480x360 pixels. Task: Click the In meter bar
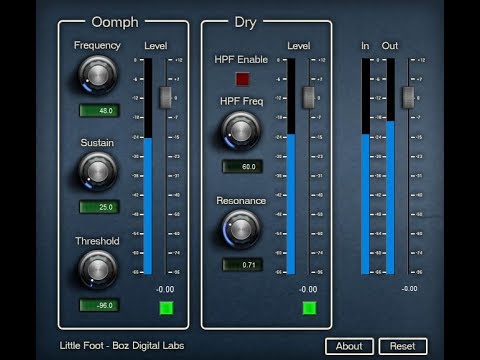pyautogui.click(x=366, y=166)
